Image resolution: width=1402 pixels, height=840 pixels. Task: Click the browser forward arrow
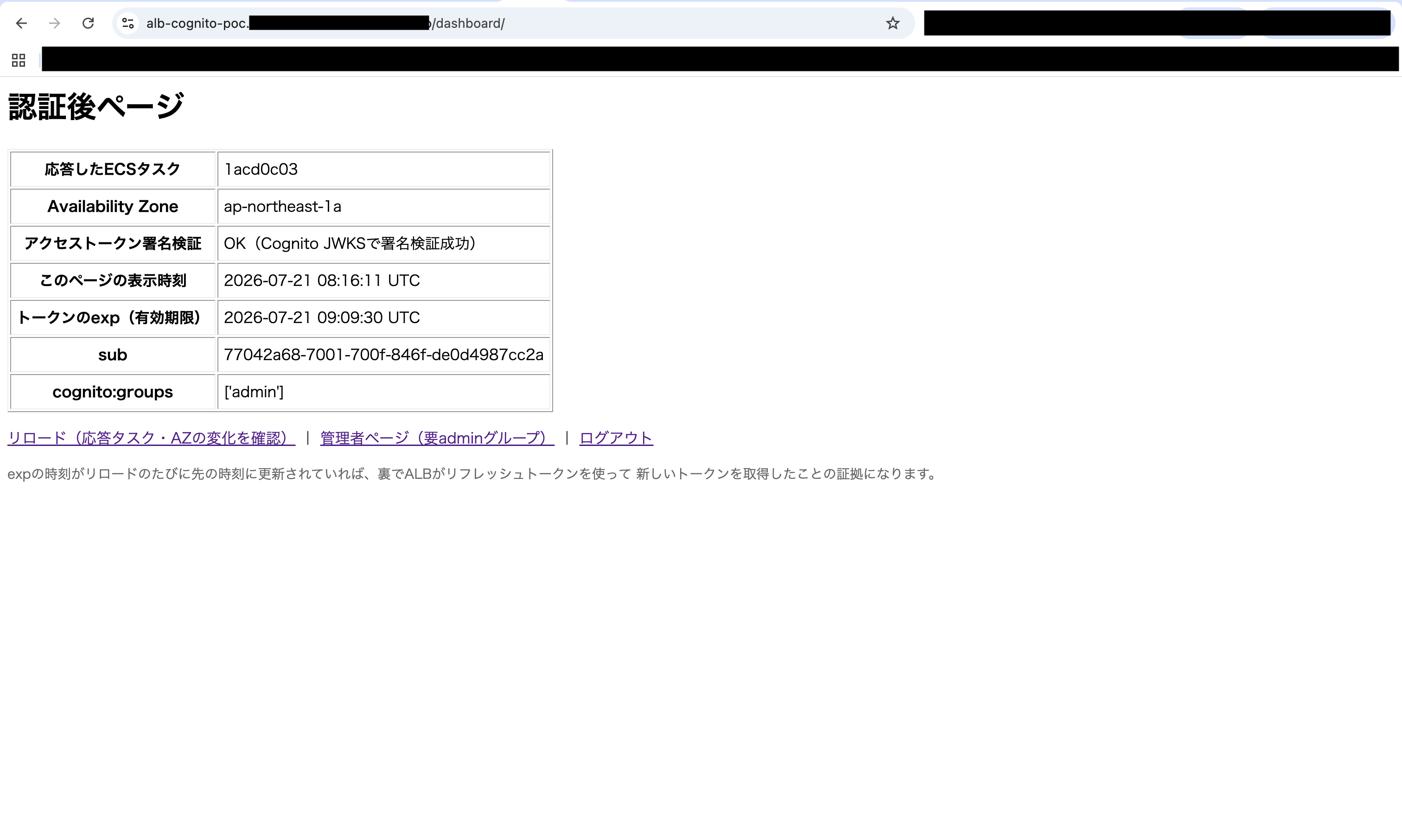(54, 23)
